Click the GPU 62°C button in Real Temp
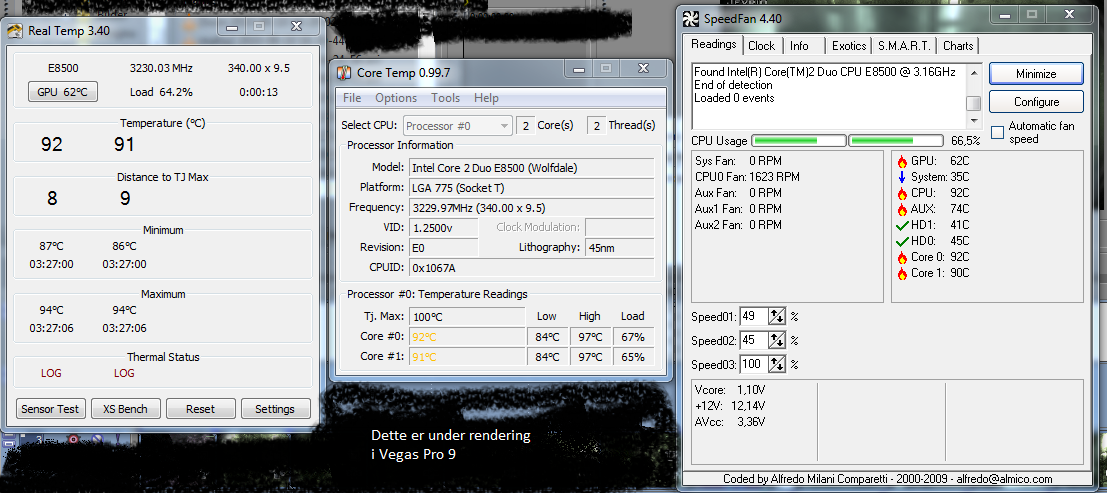Screen dimensions: 1107x493 coord(62,92)
